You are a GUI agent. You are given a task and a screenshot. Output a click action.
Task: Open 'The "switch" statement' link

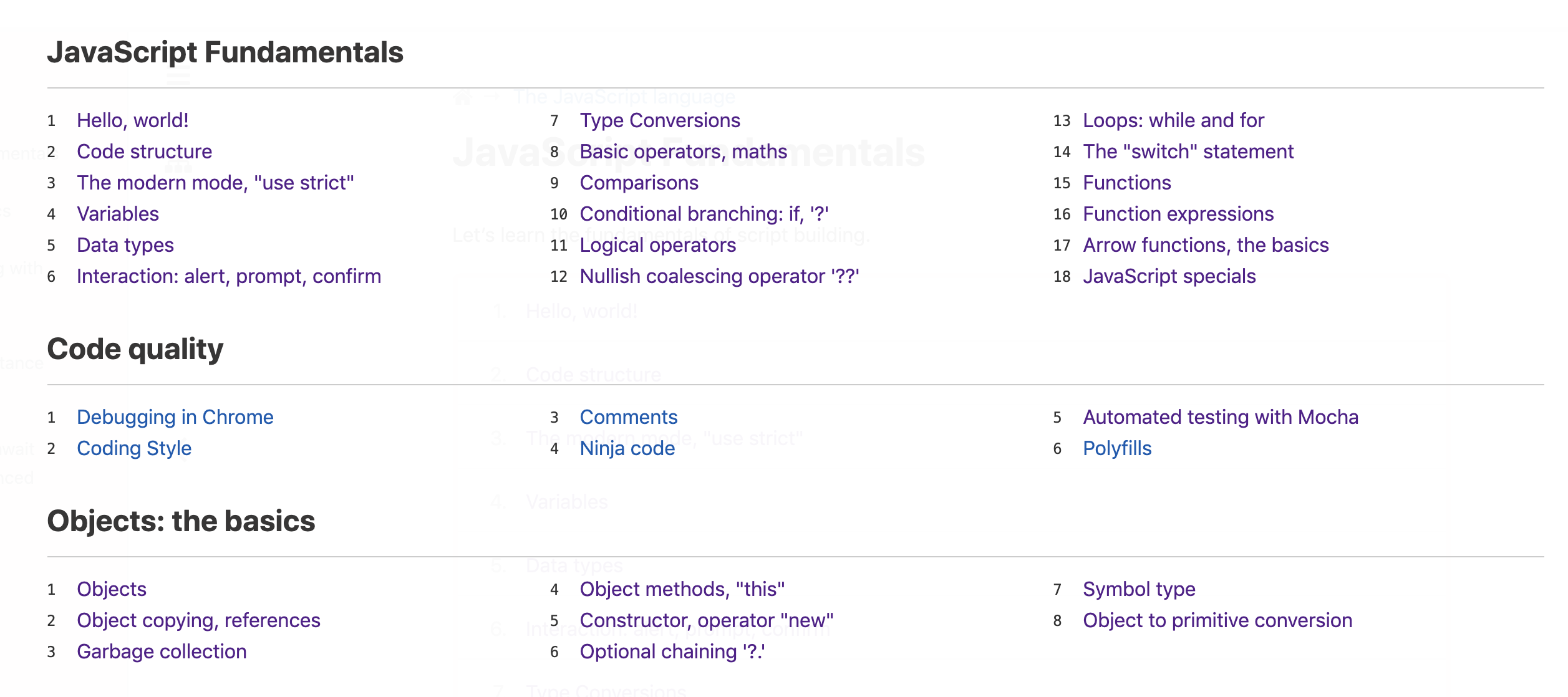point(1188,151)
